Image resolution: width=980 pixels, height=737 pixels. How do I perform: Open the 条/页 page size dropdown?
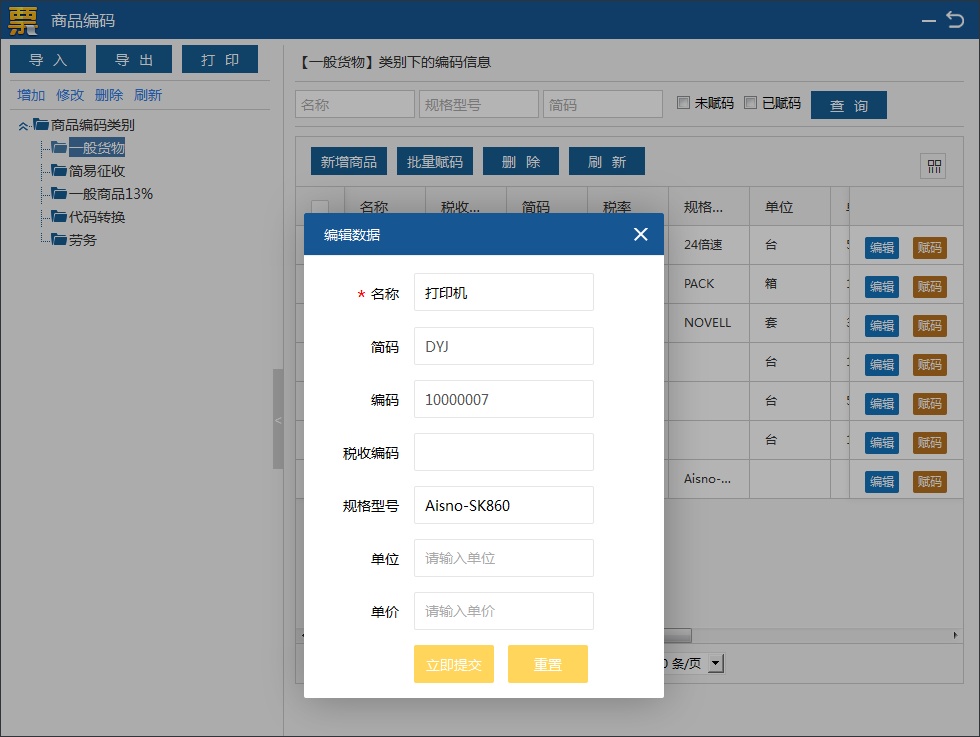(715, 663)
